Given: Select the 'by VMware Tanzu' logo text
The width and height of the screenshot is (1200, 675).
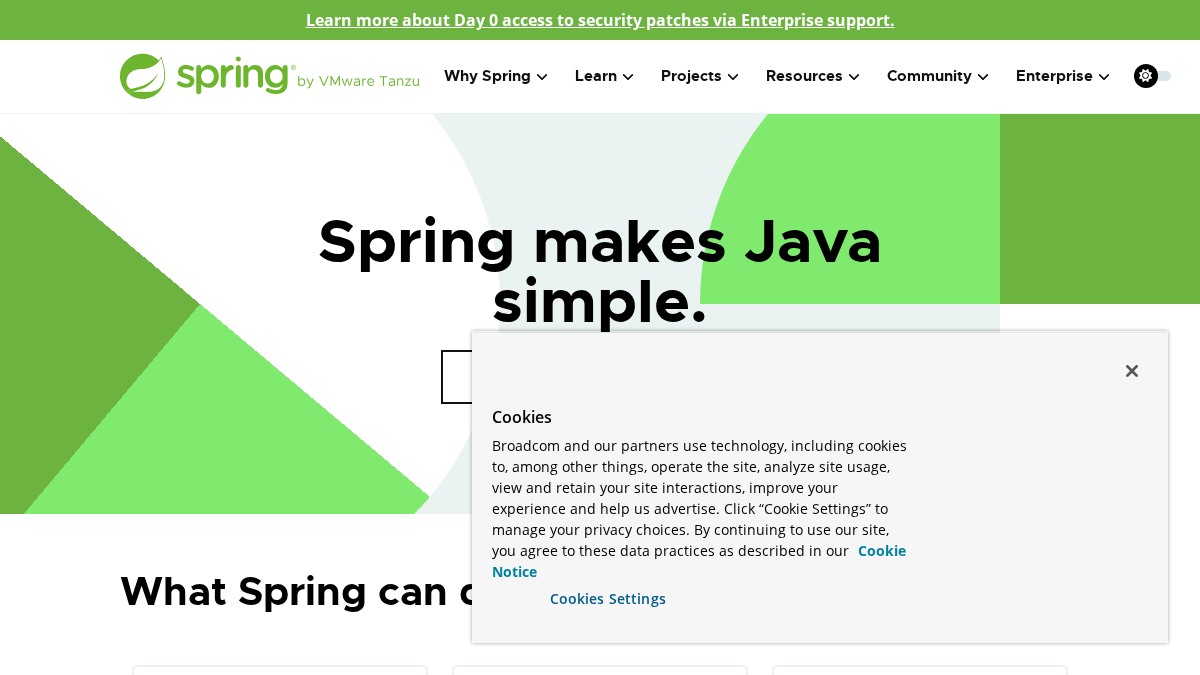Looking at the screenshot, I should 358,81.
